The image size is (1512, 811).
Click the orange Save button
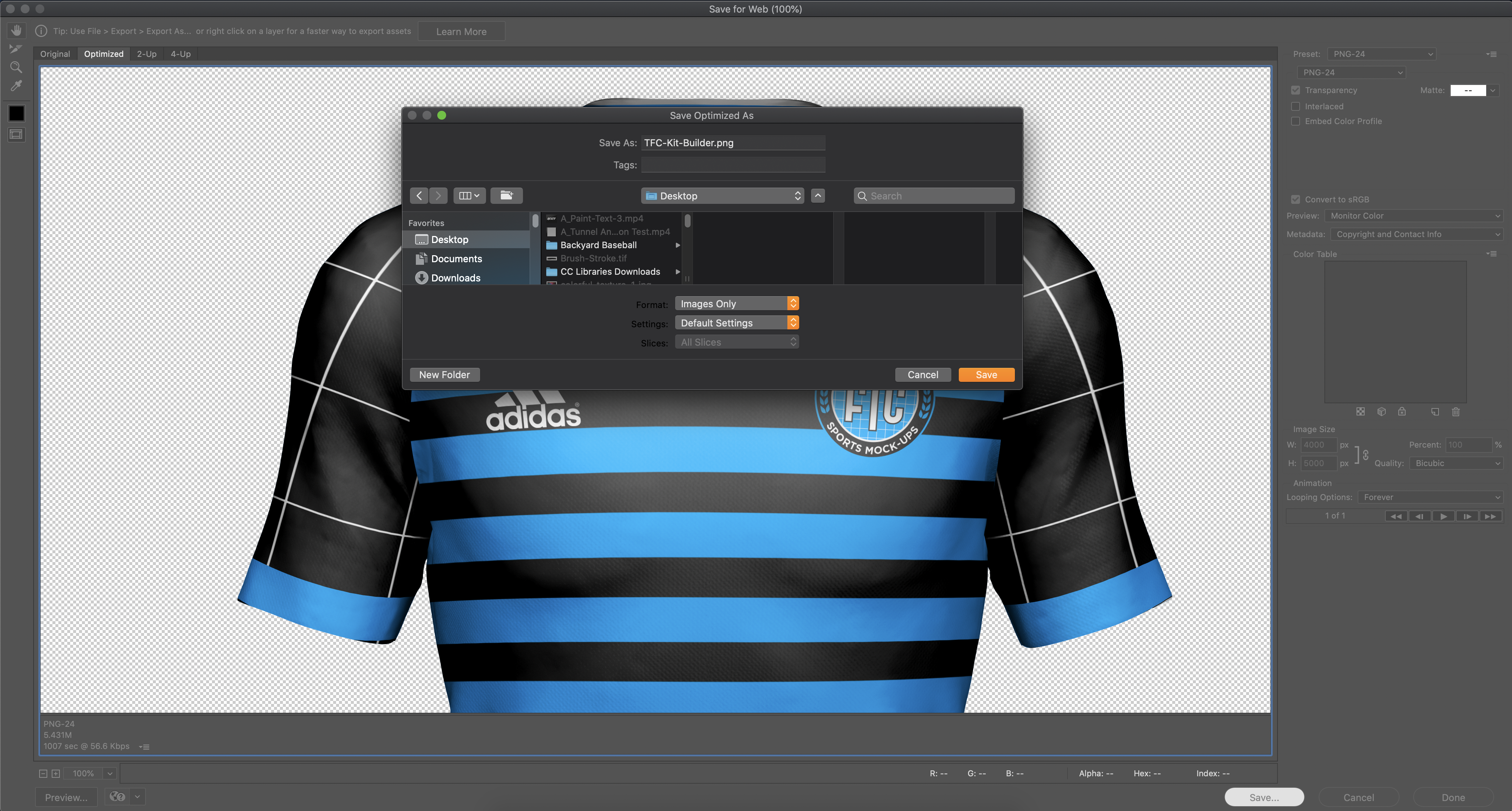986,374
